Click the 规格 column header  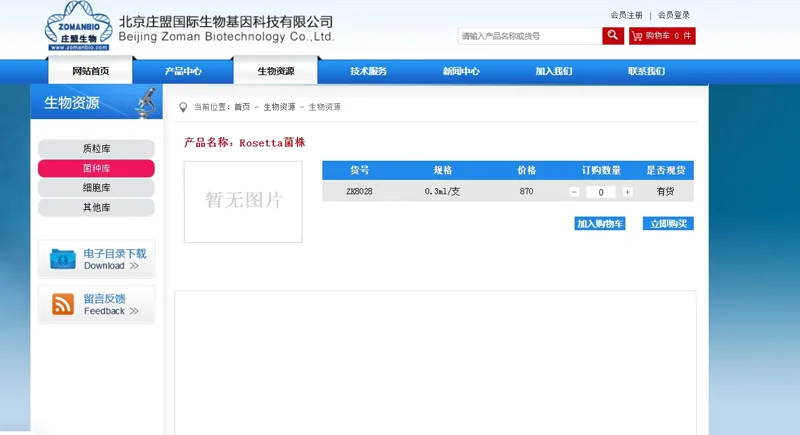point(443,170)
